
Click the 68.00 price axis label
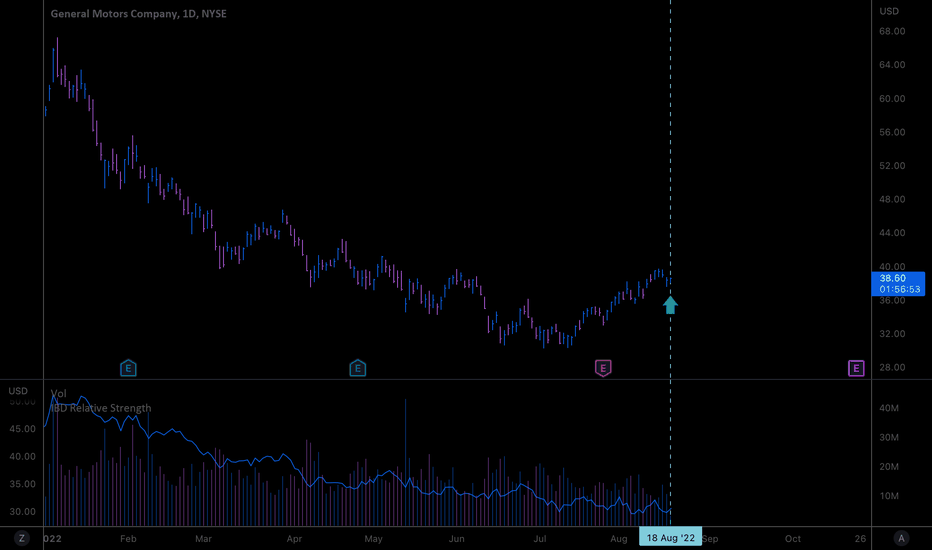892,32
